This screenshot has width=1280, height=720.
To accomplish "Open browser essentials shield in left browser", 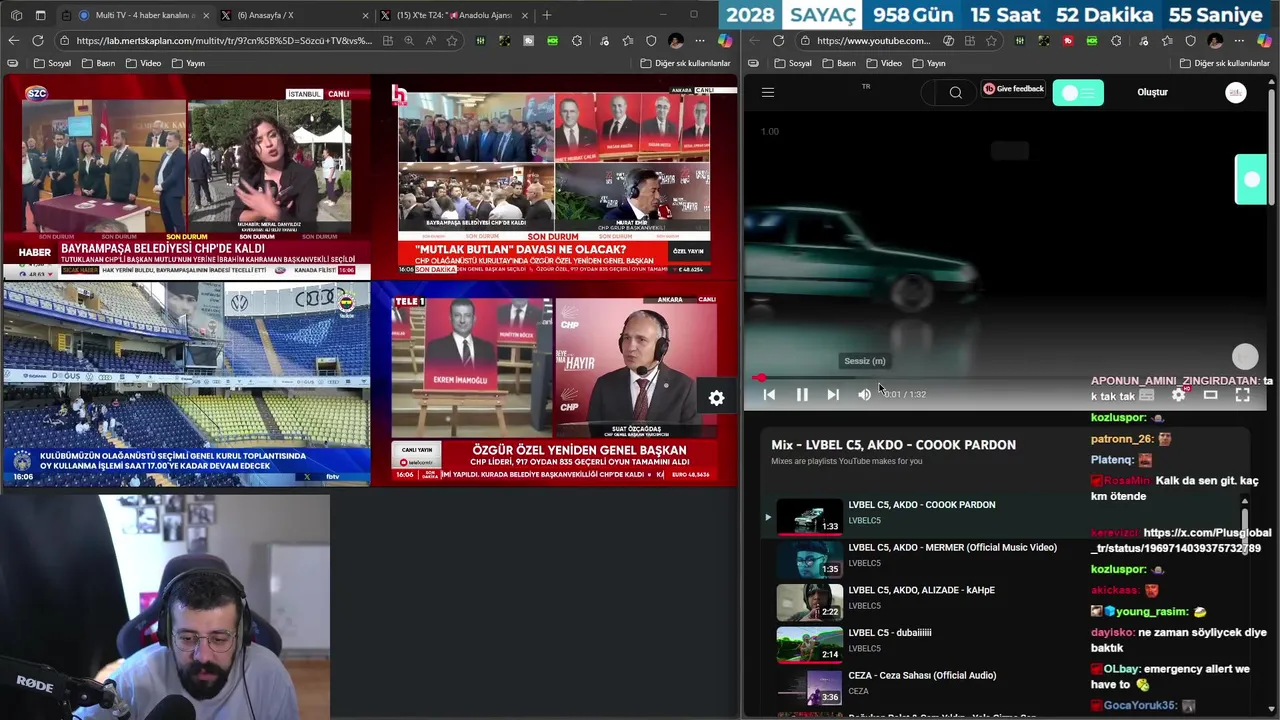I will coord(651,41).
